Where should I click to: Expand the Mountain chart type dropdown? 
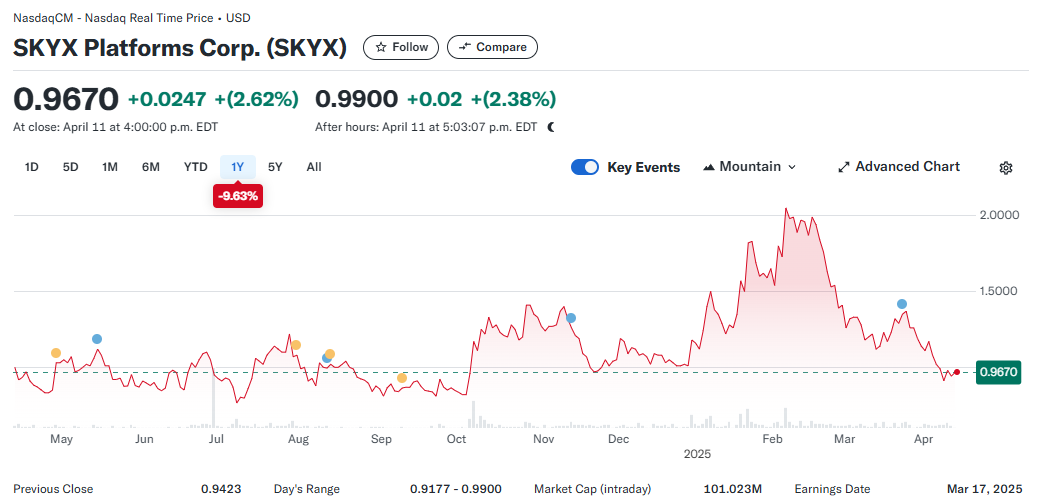[x=792, y=167]
